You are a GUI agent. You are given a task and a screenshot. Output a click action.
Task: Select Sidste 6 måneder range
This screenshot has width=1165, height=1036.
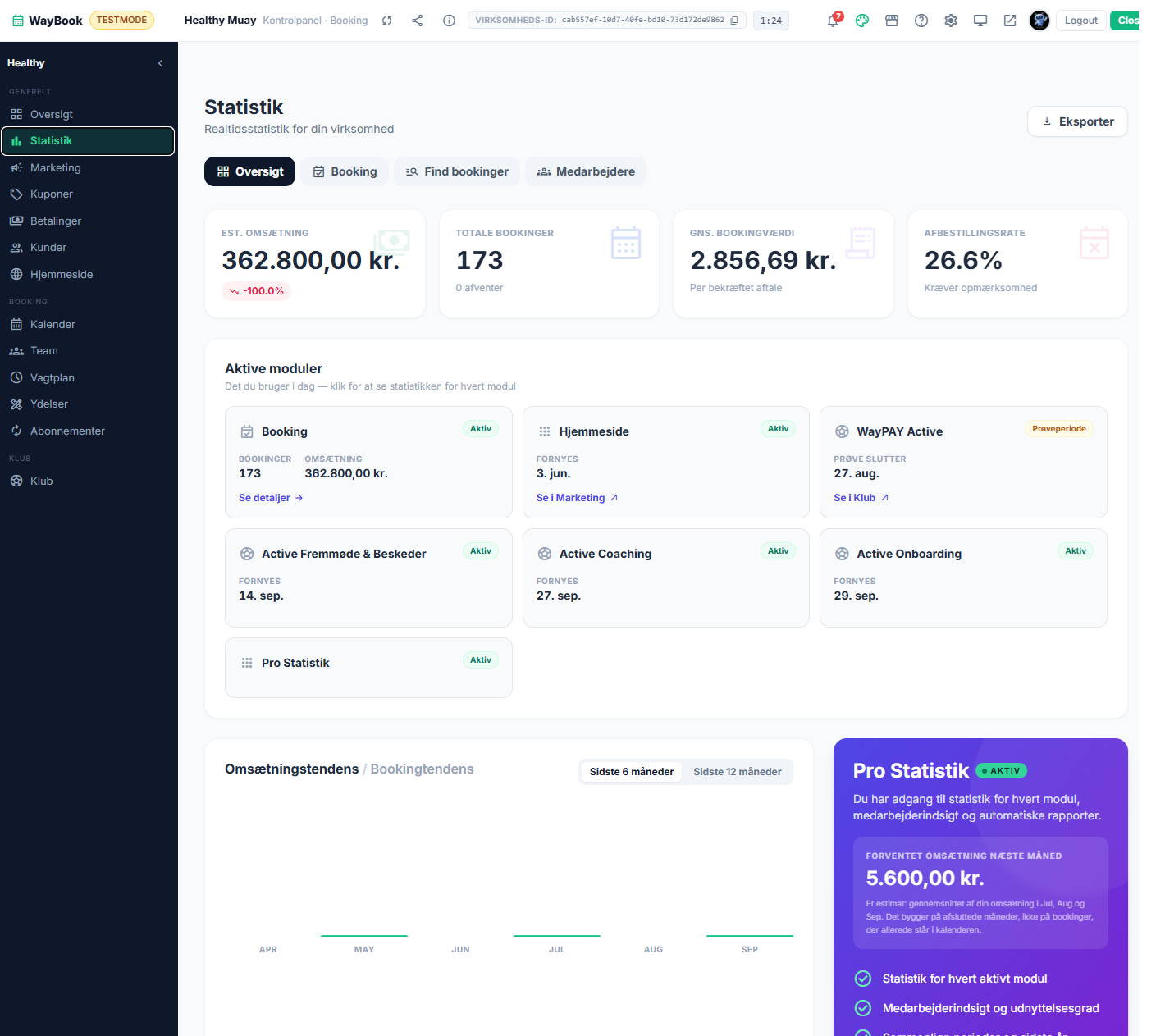631,772
